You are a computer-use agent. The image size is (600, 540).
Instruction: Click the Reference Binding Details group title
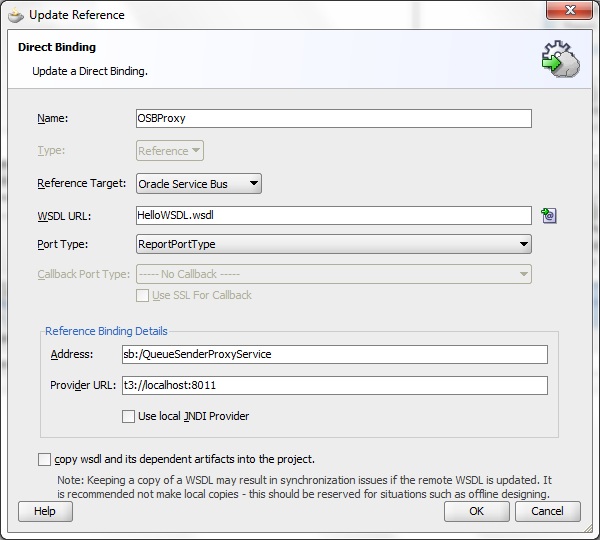tap(106, 331)
